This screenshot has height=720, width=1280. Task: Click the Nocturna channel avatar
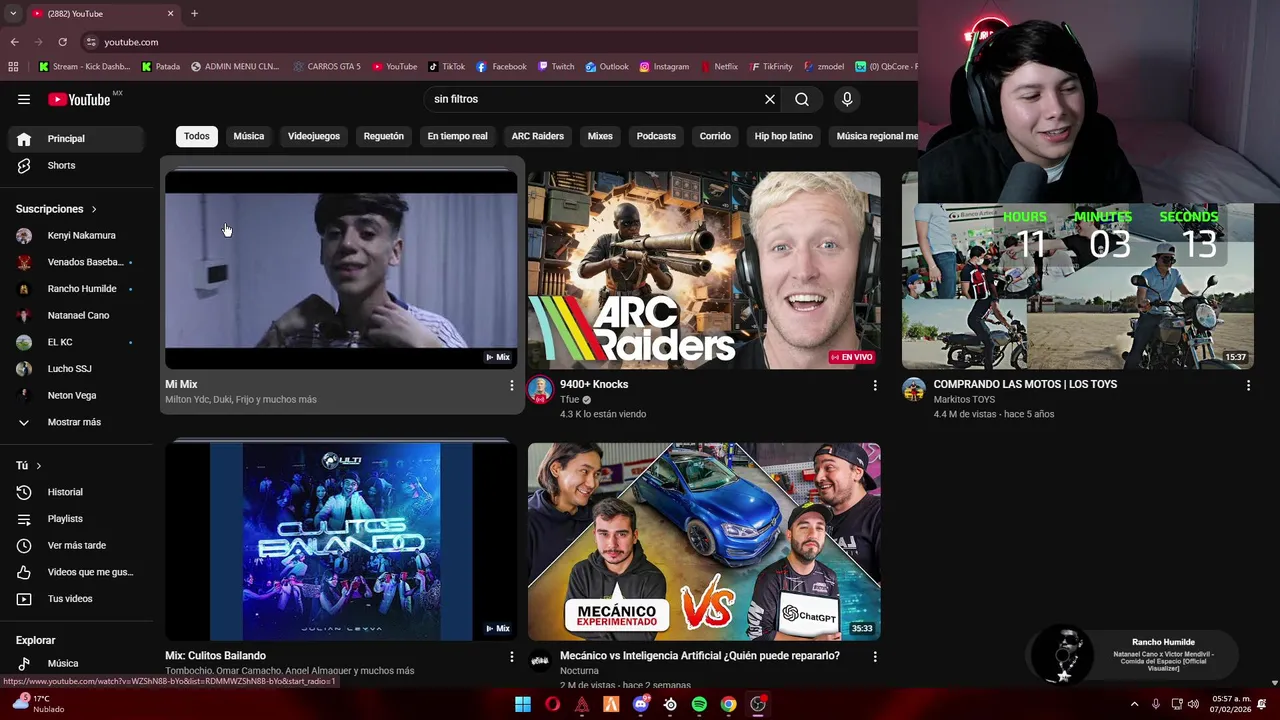tap(540, 661)
